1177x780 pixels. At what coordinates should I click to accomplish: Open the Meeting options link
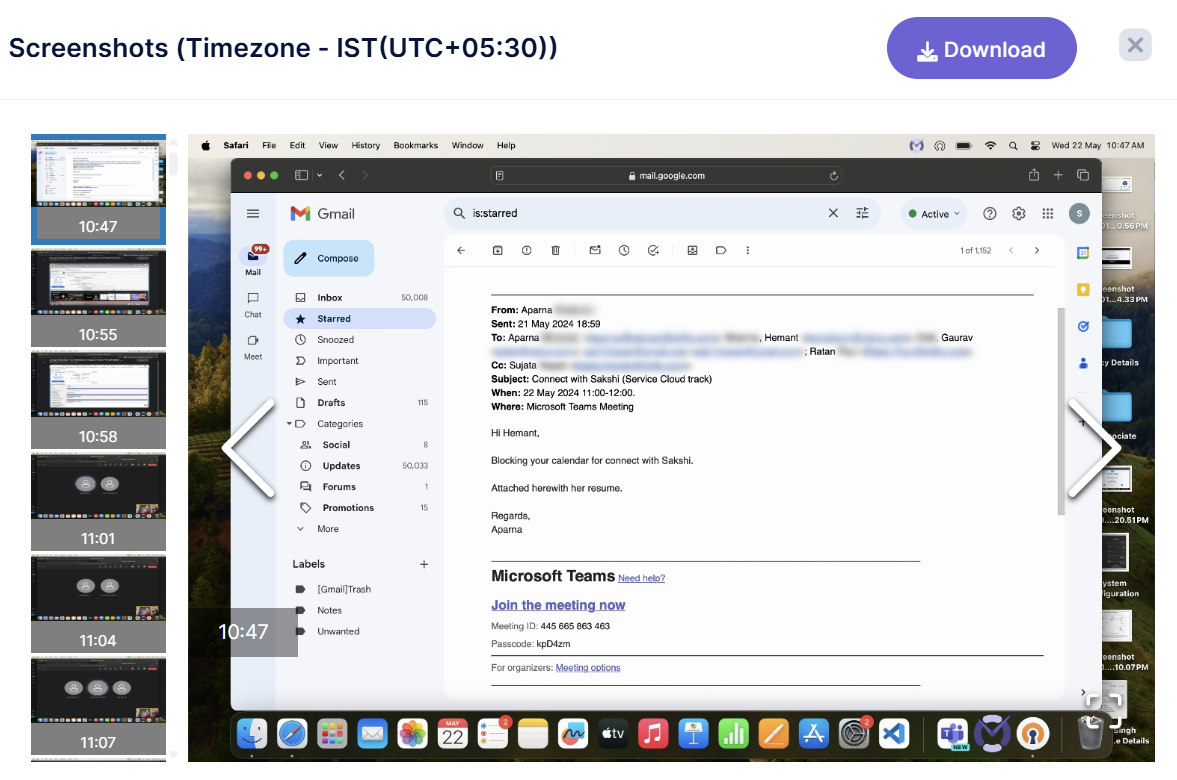(588, 668)
